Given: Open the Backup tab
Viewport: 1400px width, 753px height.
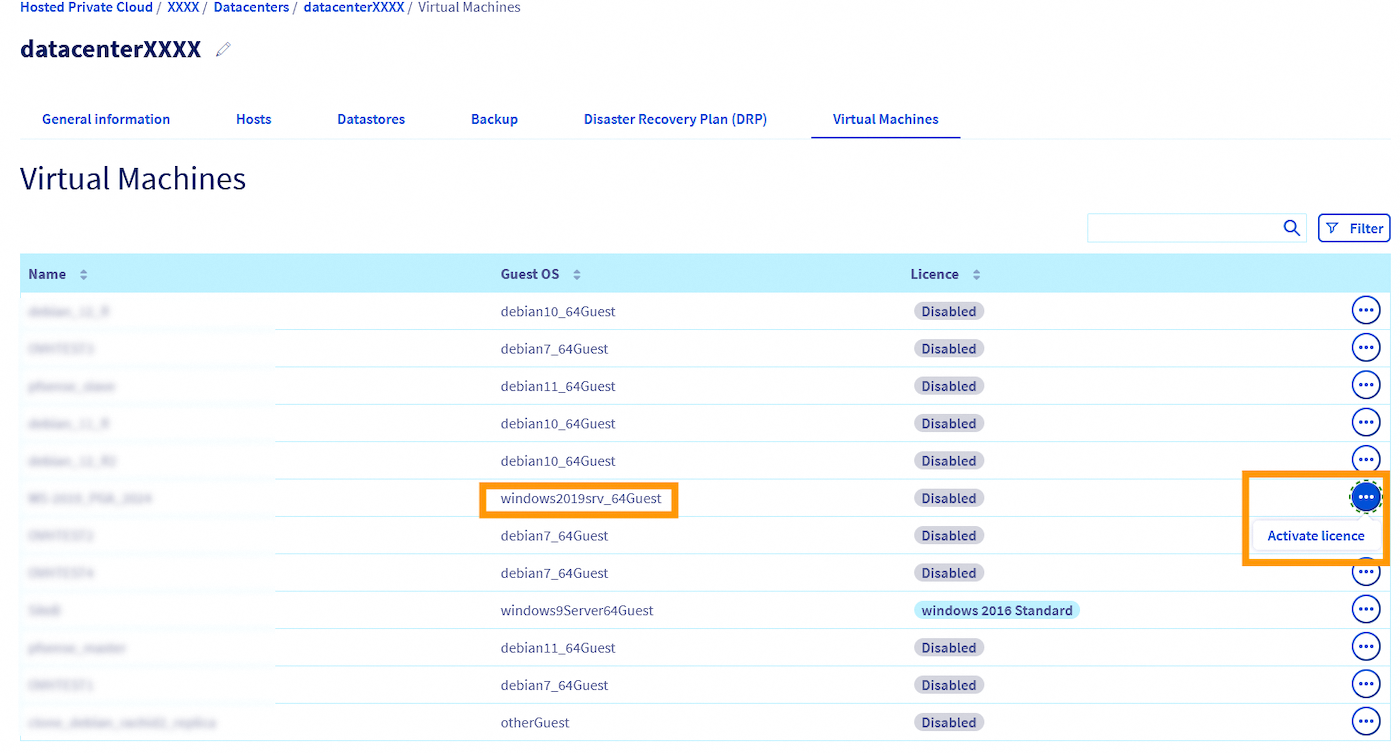Looking at the screenshot, I should tap(494, 119).
